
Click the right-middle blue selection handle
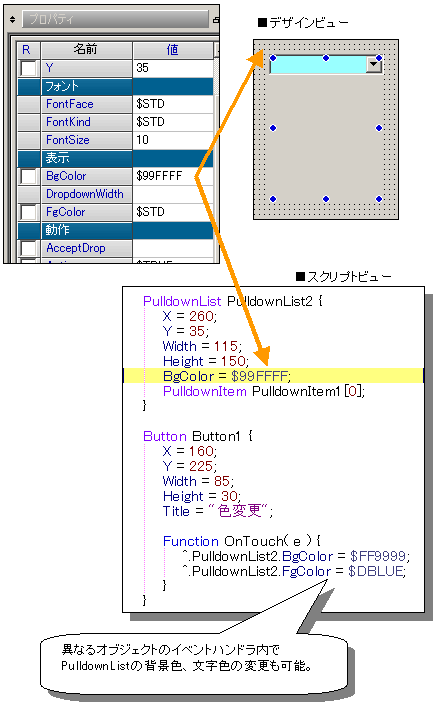coord(379,128)
